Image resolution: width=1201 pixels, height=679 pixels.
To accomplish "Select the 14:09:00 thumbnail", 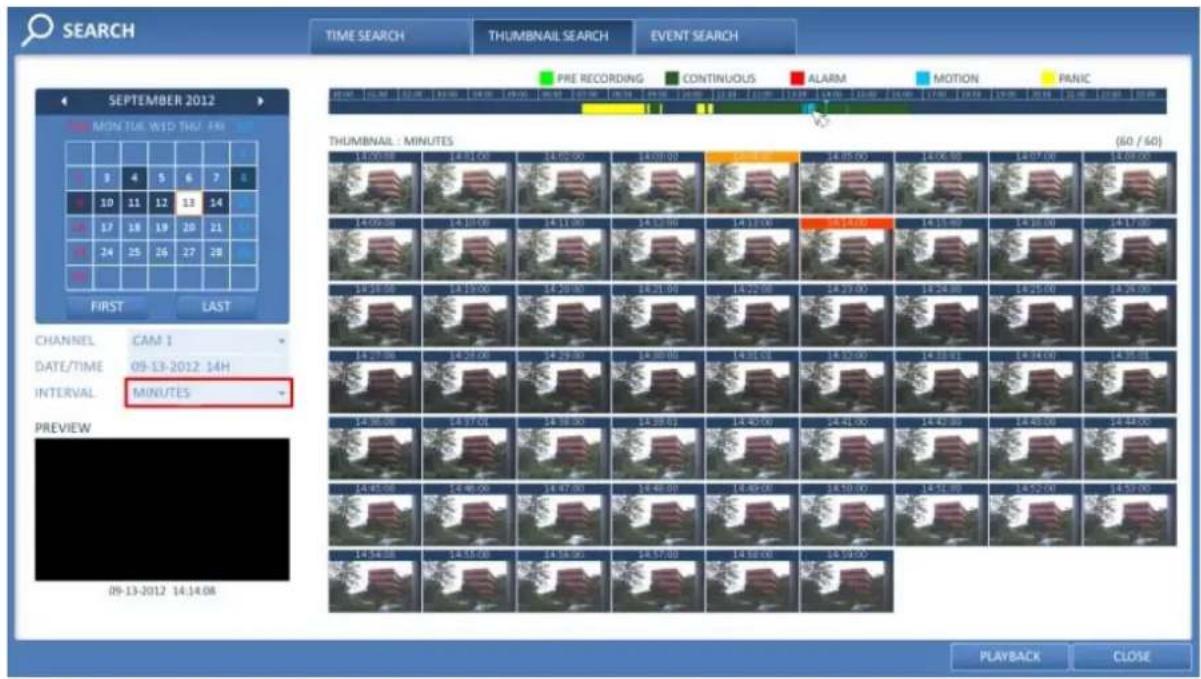I will 374,248.
